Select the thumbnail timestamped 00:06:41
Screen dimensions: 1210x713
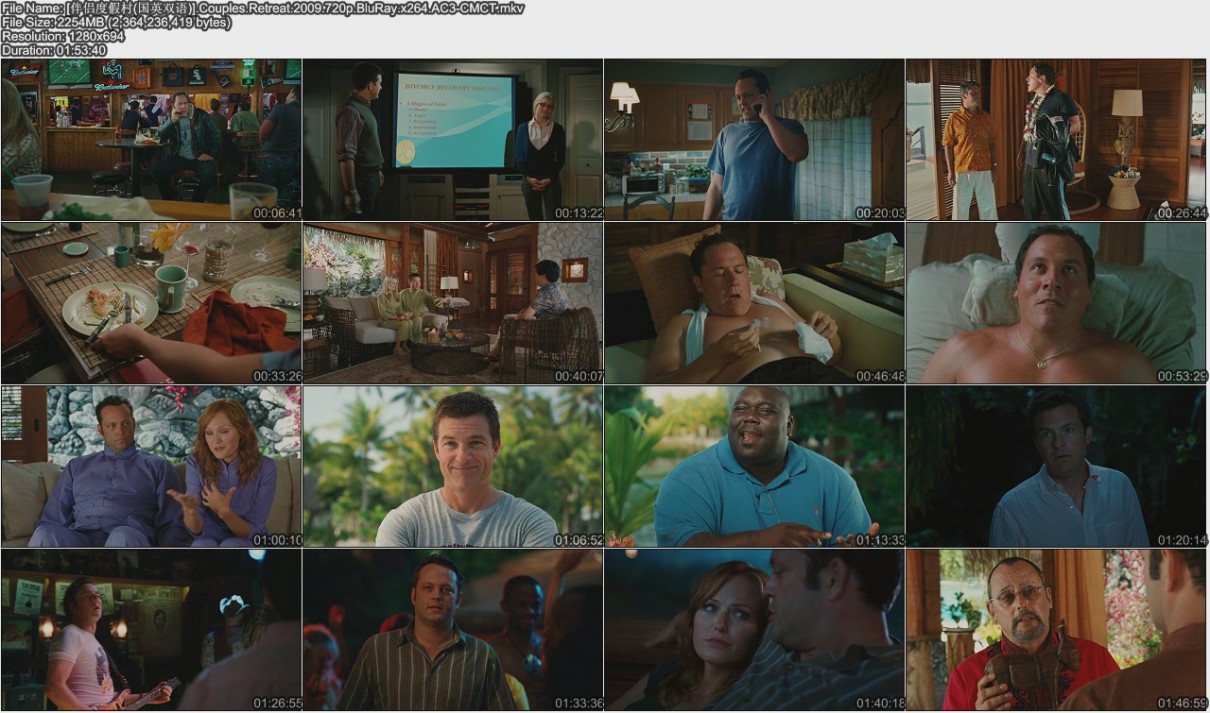click(x=151, y=140)
